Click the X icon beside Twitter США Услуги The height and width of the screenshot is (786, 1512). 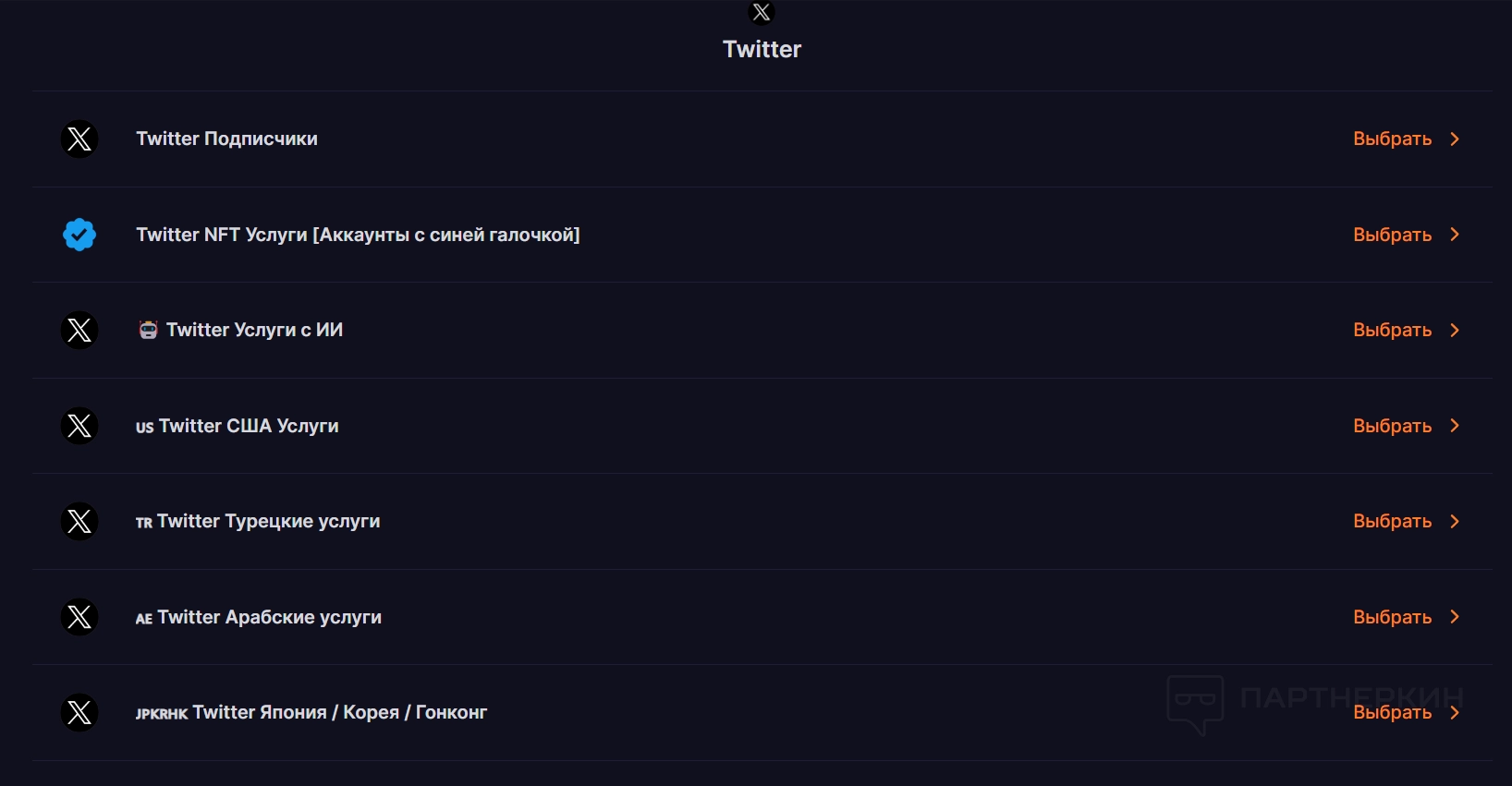coord(79,426)
